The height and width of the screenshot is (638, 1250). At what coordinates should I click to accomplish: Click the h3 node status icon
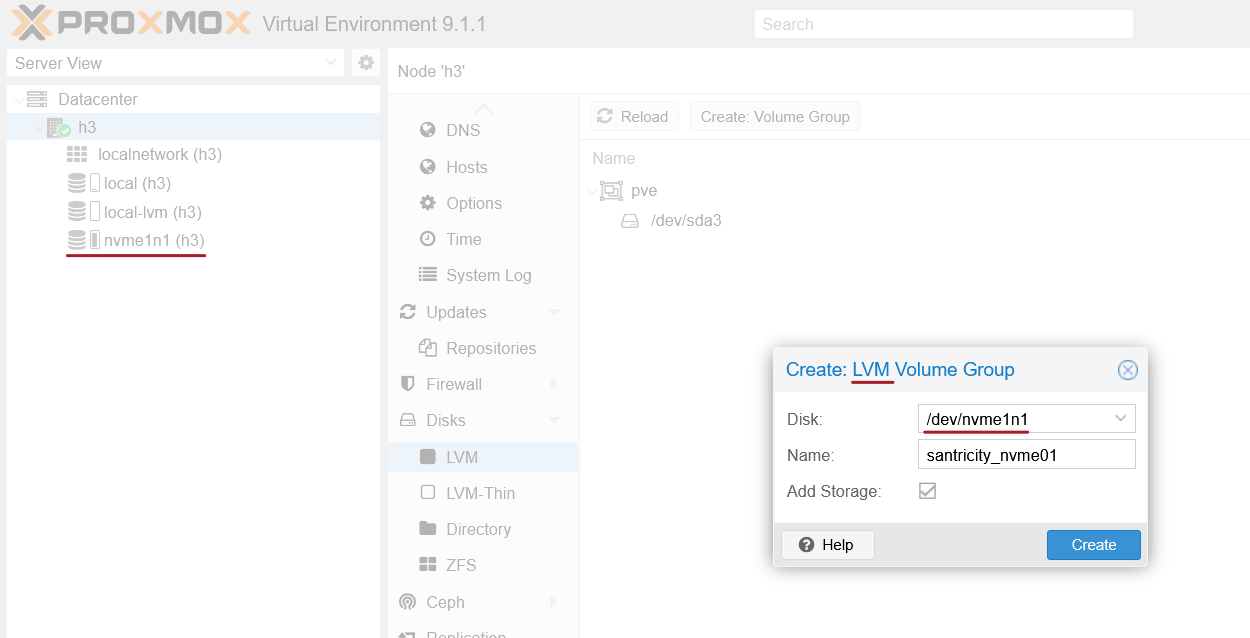click(59, 127)
